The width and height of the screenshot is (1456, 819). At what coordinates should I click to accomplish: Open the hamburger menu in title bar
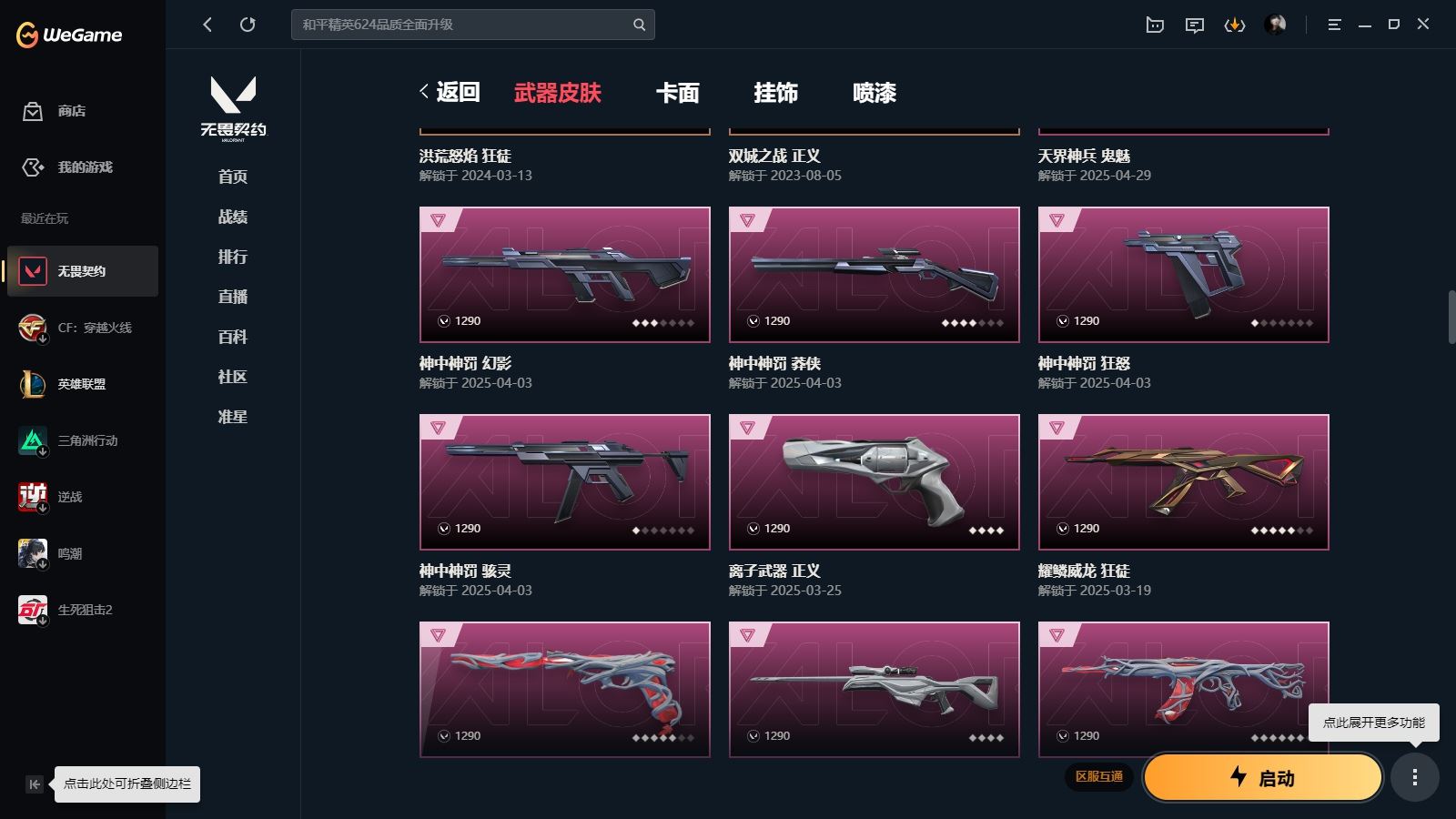(x=1334, y=25)
